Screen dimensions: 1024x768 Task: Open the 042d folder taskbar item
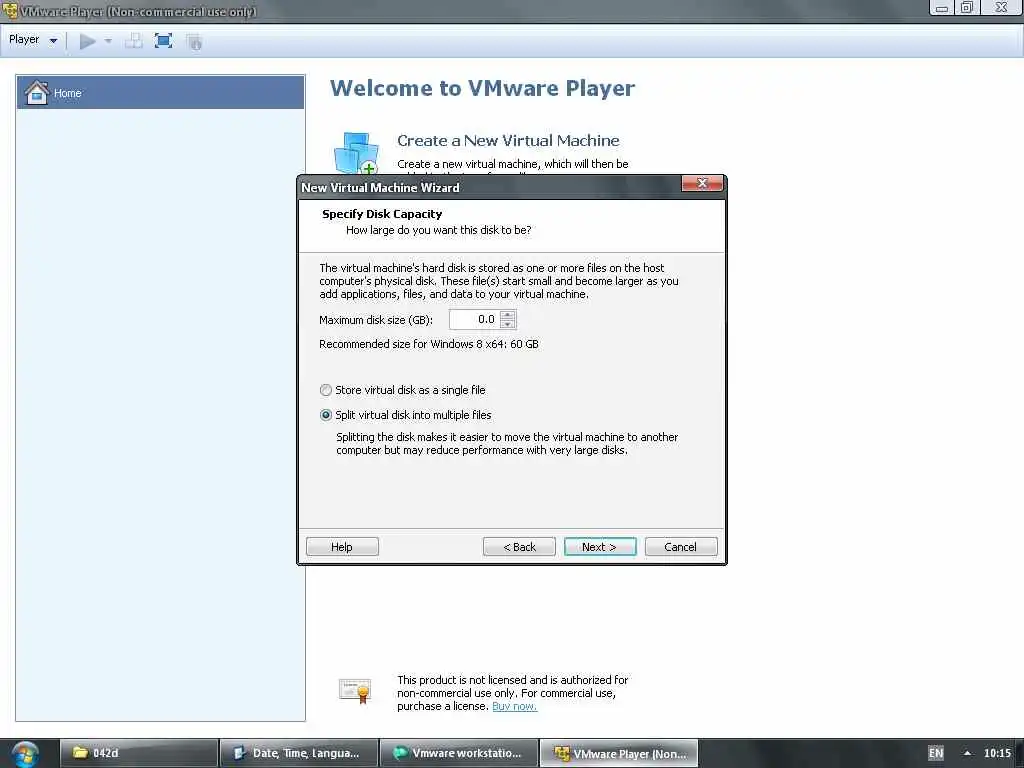pyautogui.click(x=138, y=753)
